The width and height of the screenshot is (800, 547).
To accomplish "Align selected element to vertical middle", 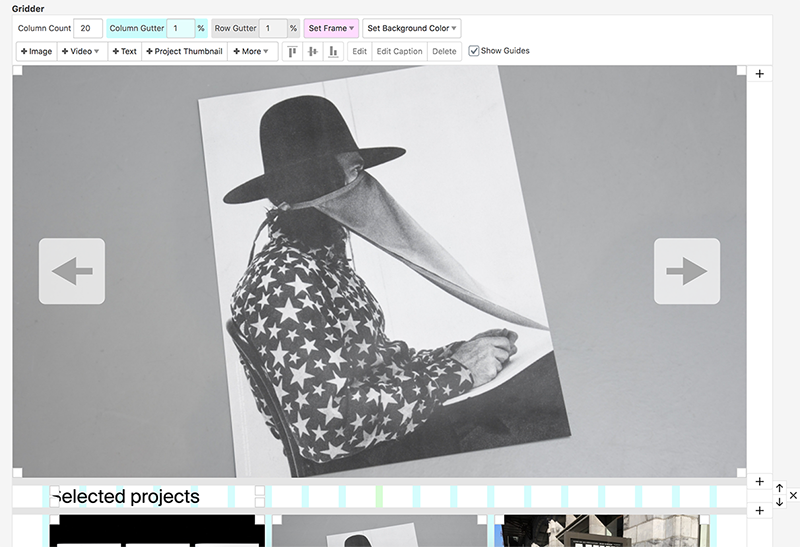I will [313, 51].
